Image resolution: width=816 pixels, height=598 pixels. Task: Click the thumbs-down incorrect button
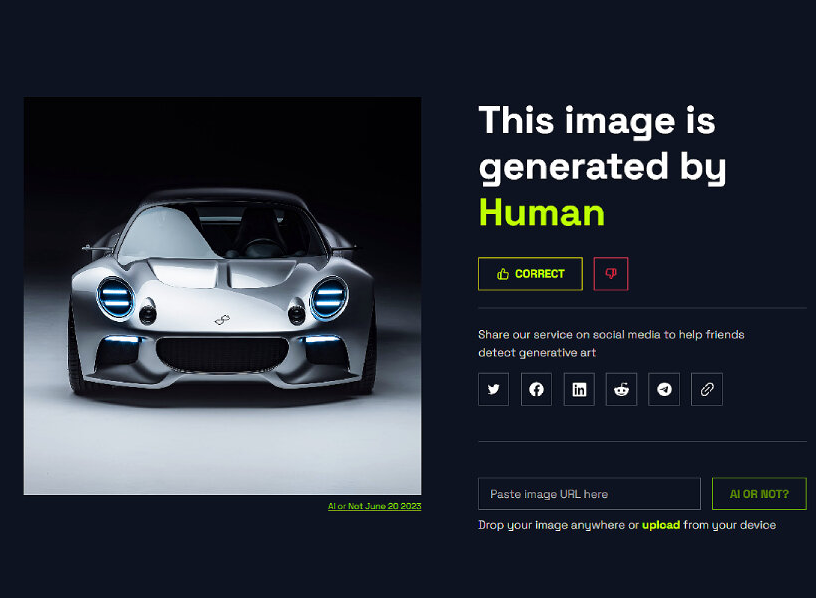(x=611, y=274)
